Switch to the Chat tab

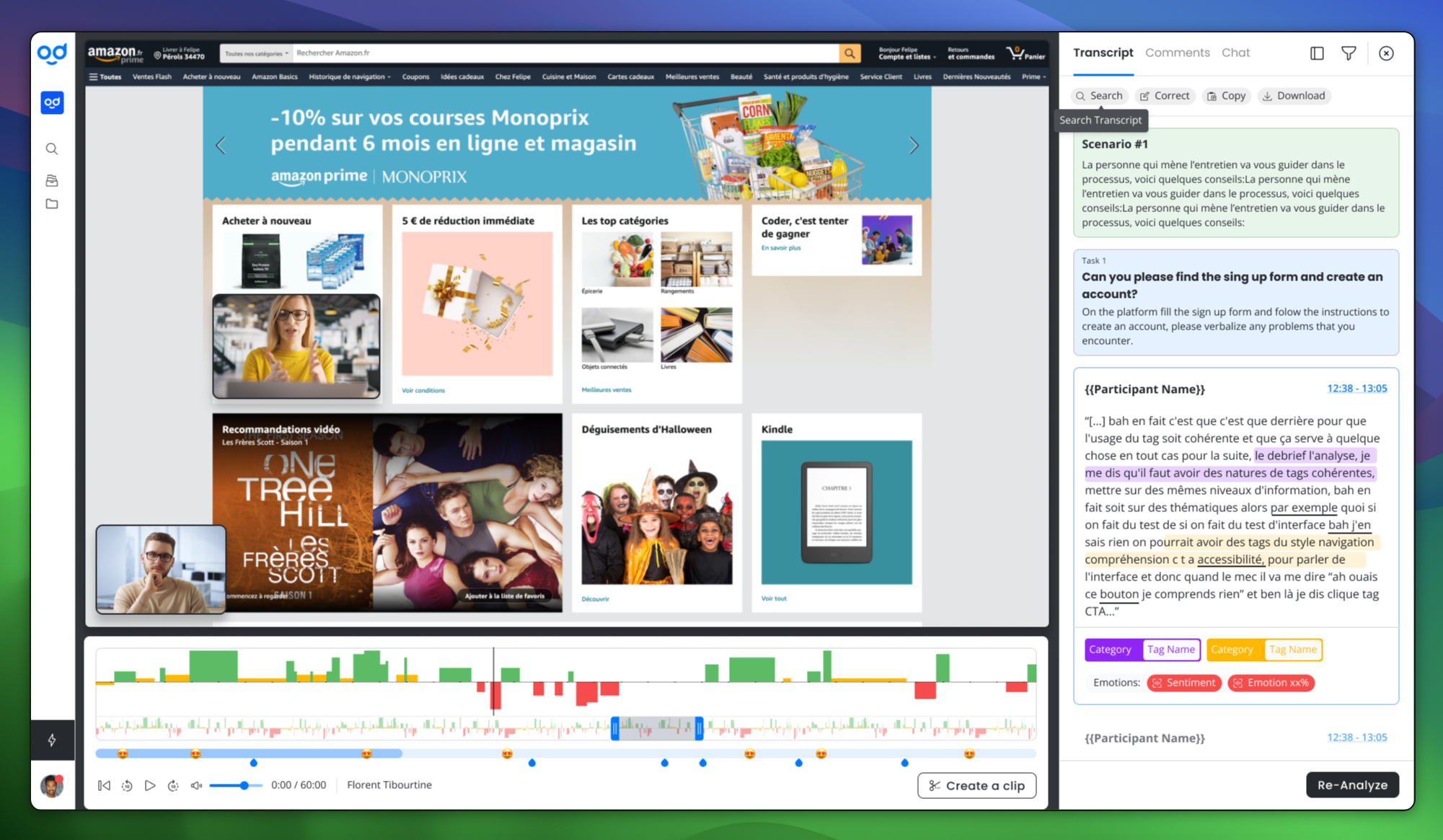(1235, 53)
